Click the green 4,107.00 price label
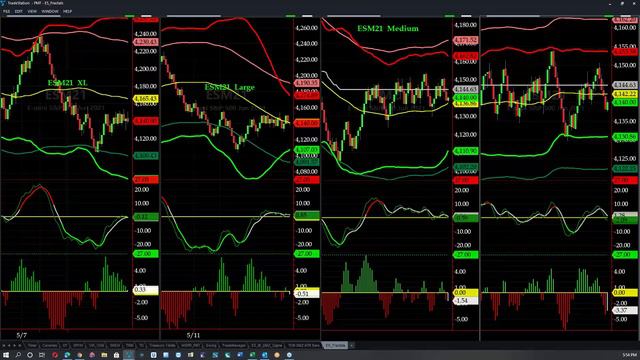640x360 pixels. 307,150
